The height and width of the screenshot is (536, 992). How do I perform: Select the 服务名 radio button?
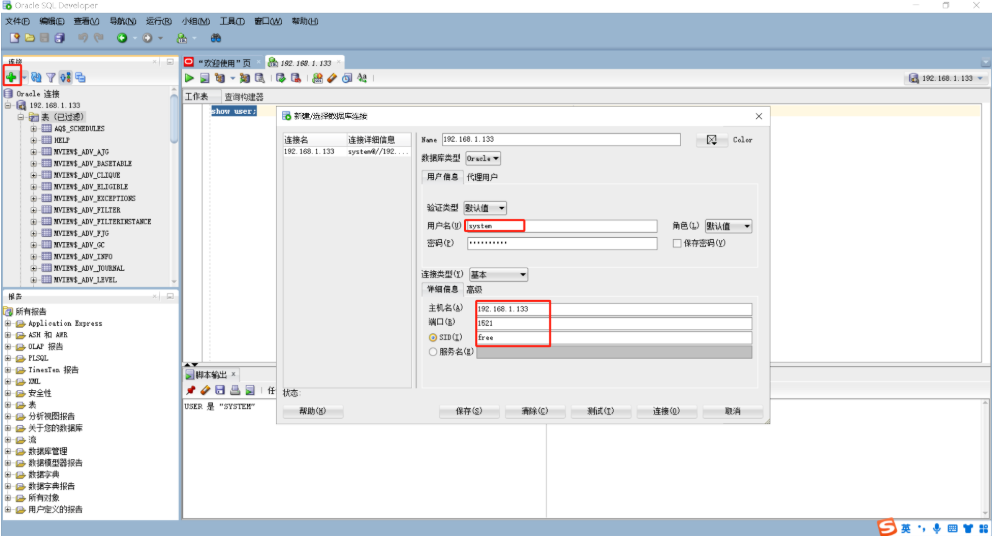pos(433,352)
